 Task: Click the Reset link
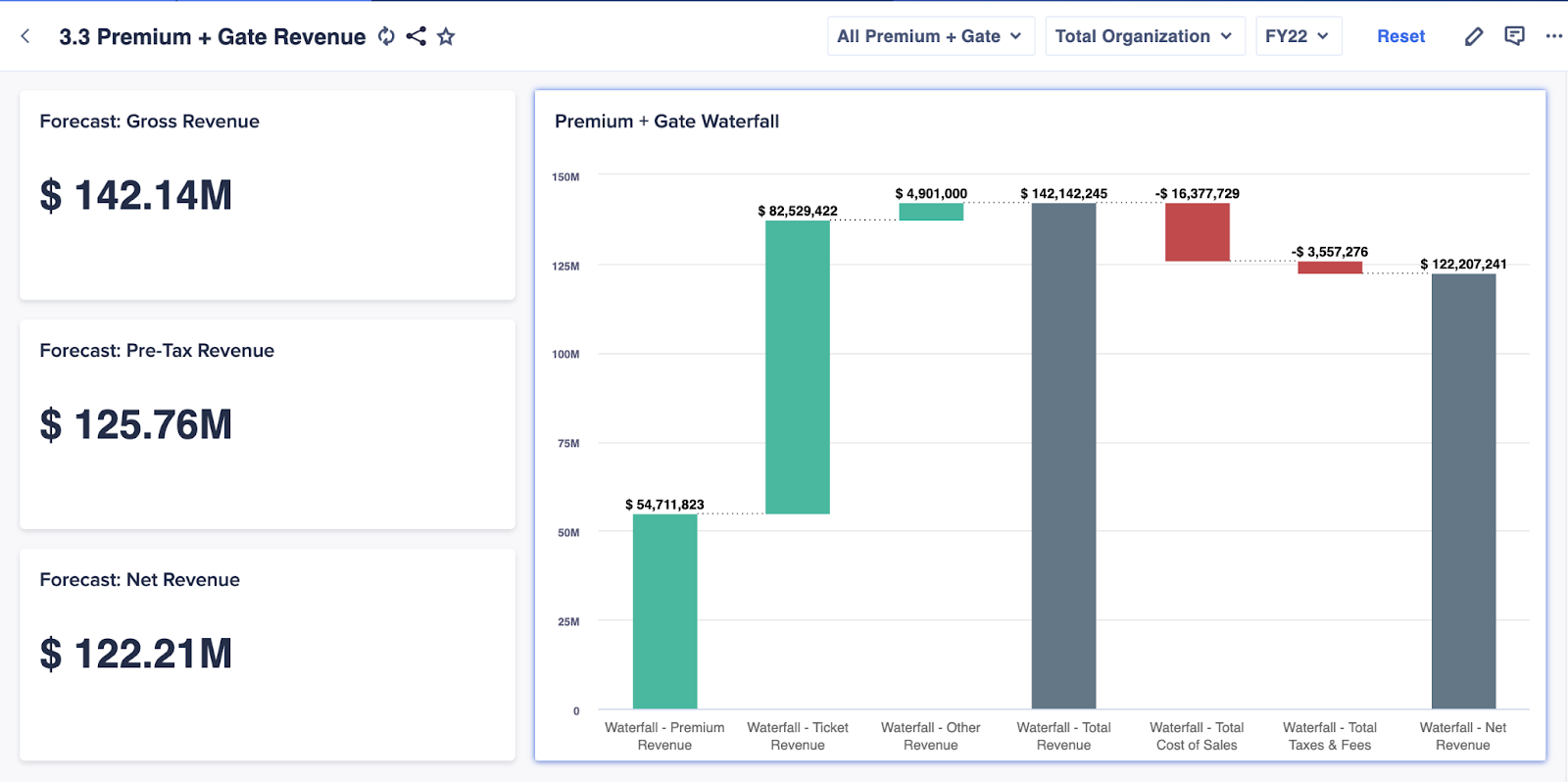coord(1400,36)
